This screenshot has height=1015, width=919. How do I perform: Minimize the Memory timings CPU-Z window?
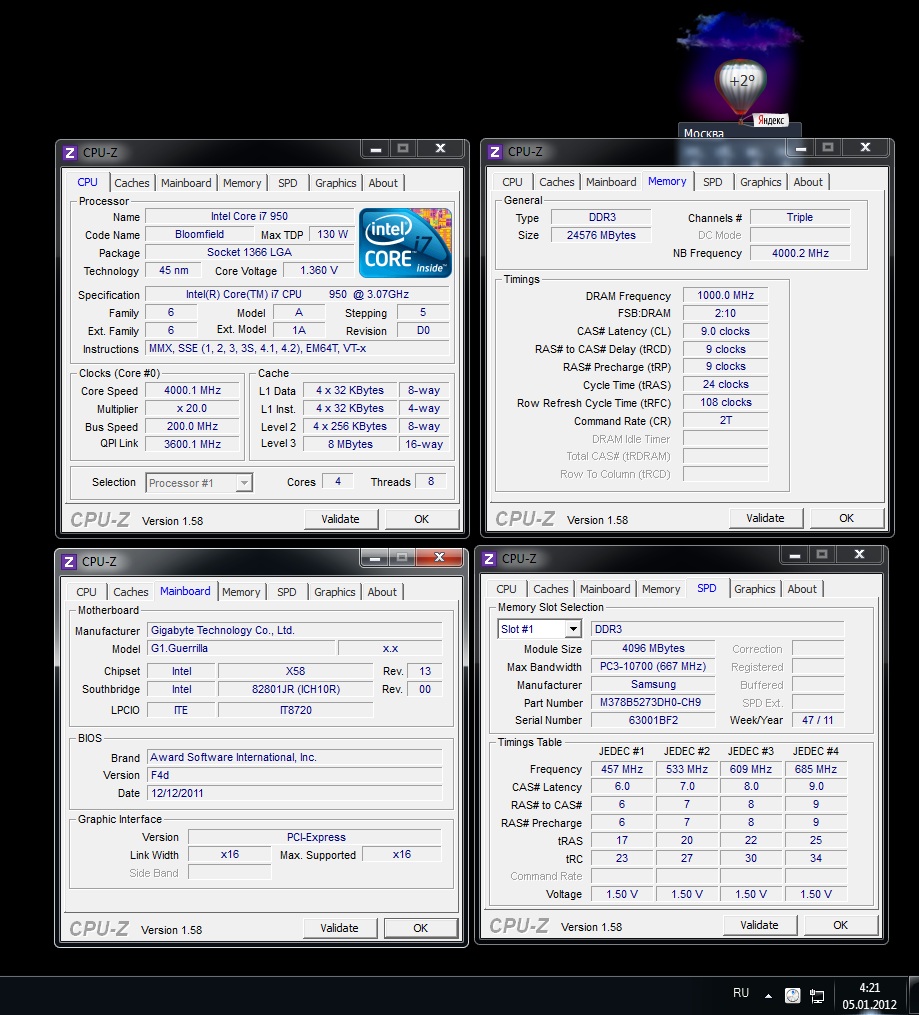click(x=801, y=148)
